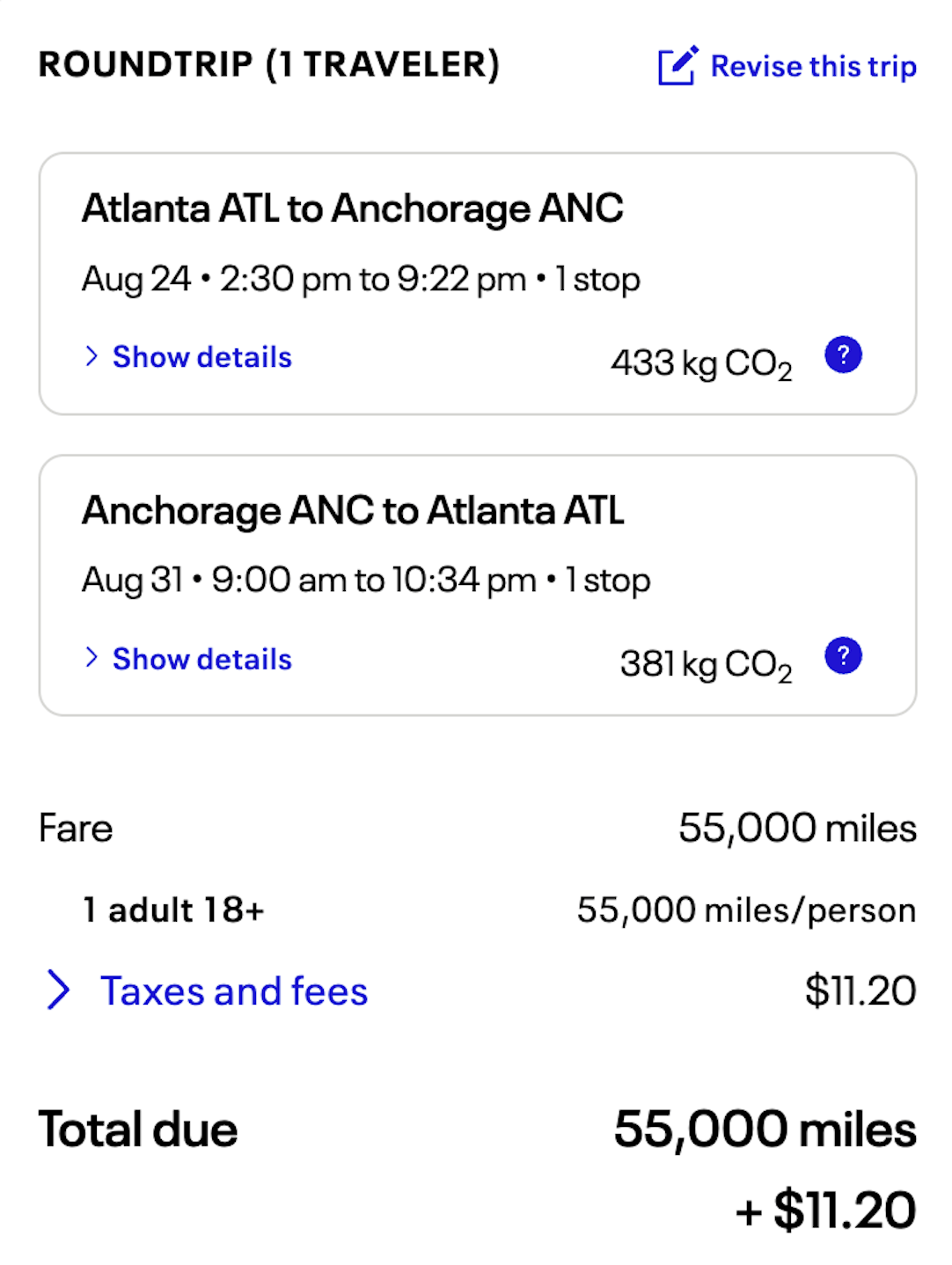952x1265 pixels.
Task: Click the $11.20 taxes and fees amount
Action: pos(860,991)
